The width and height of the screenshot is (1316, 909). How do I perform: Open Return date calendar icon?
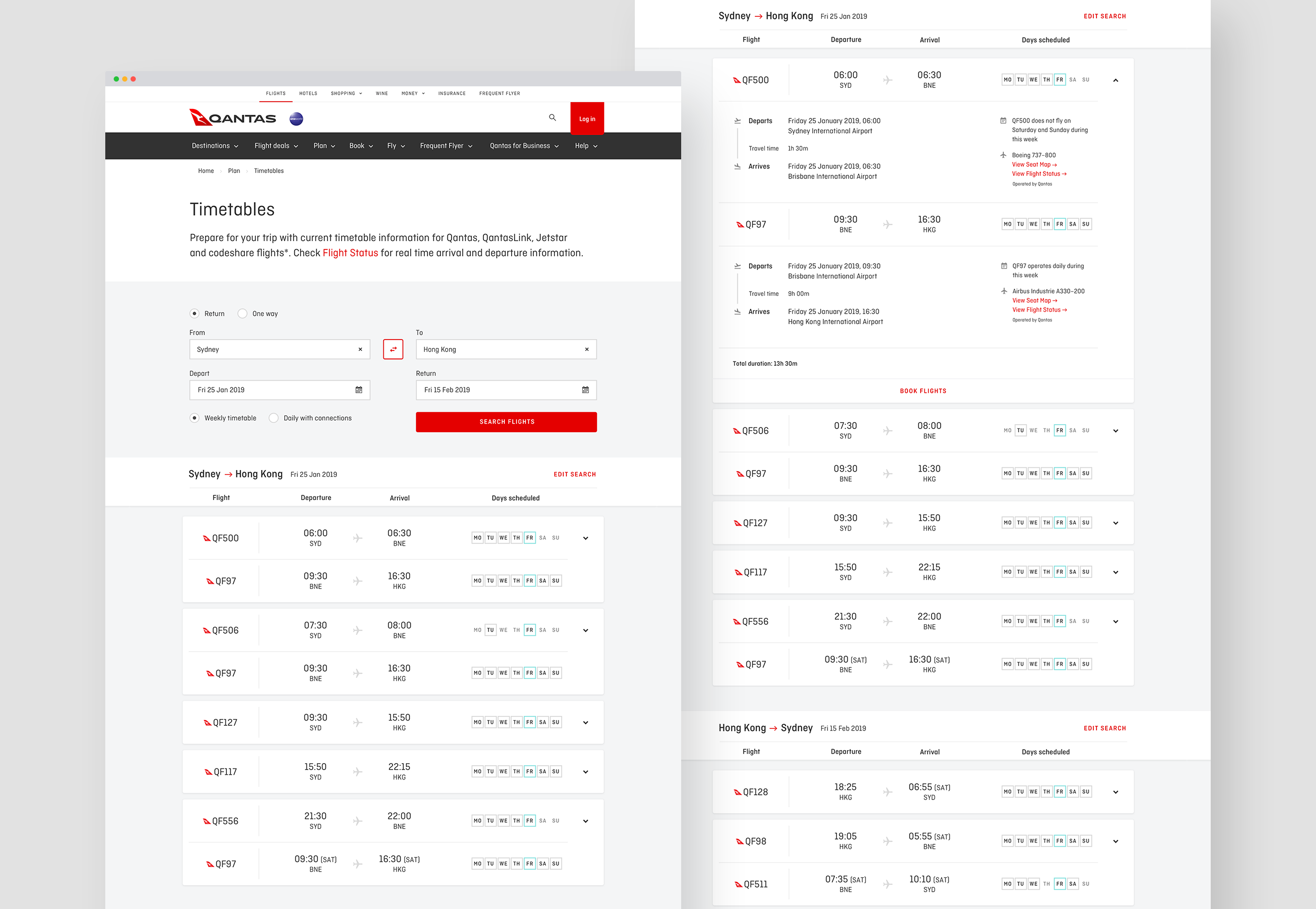click(585, 389)
